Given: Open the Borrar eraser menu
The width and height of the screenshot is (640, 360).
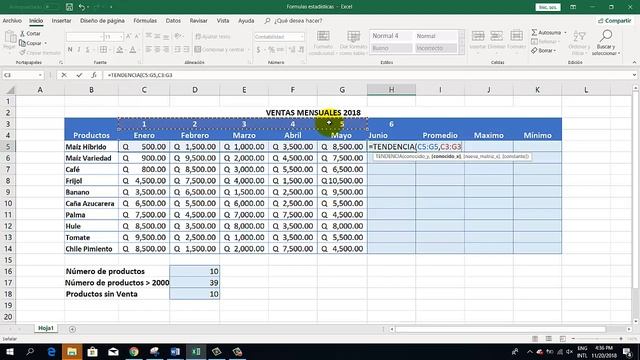Looking at the screenshot, I should click(x=543, y=51).
